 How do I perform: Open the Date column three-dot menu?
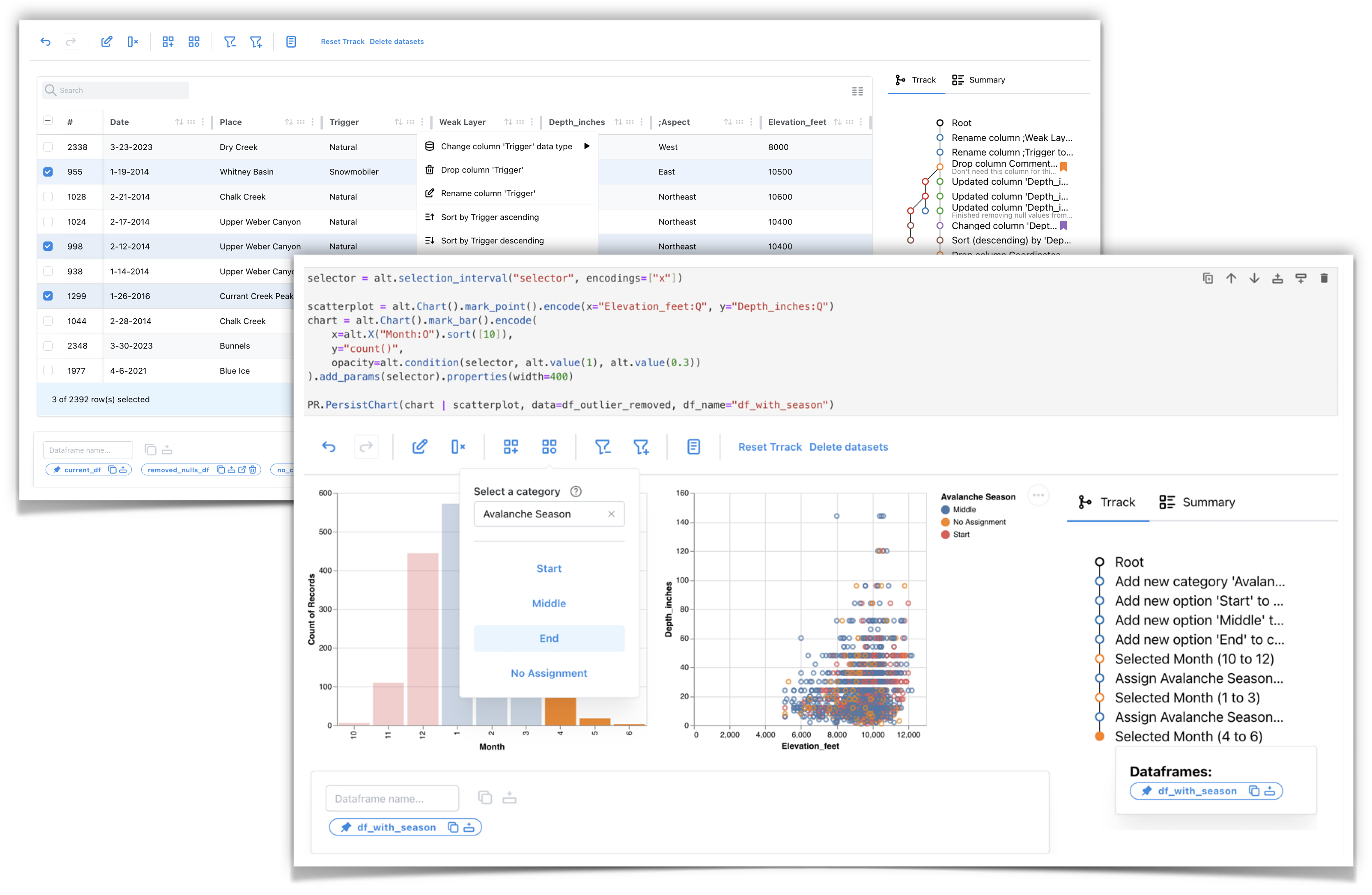[x=203, y=122]
